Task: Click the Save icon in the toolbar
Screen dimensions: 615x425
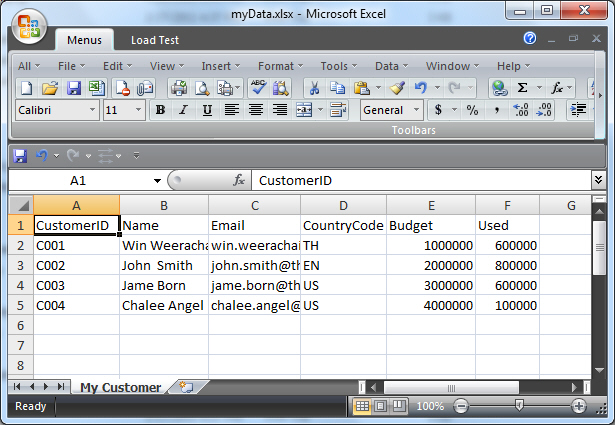Action: coord(74,88)
